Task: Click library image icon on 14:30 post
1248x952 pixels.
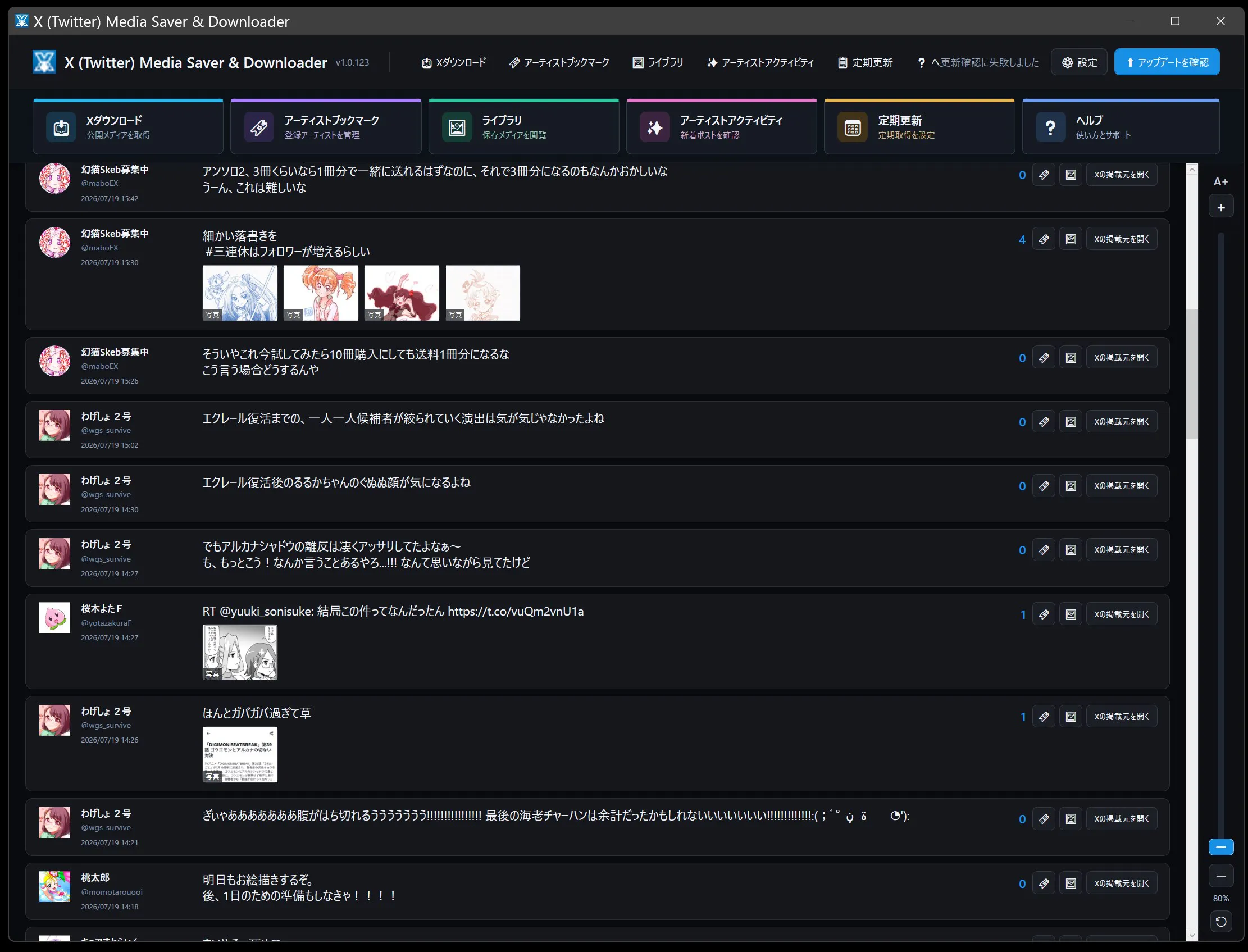Action: click(1071, 486)
